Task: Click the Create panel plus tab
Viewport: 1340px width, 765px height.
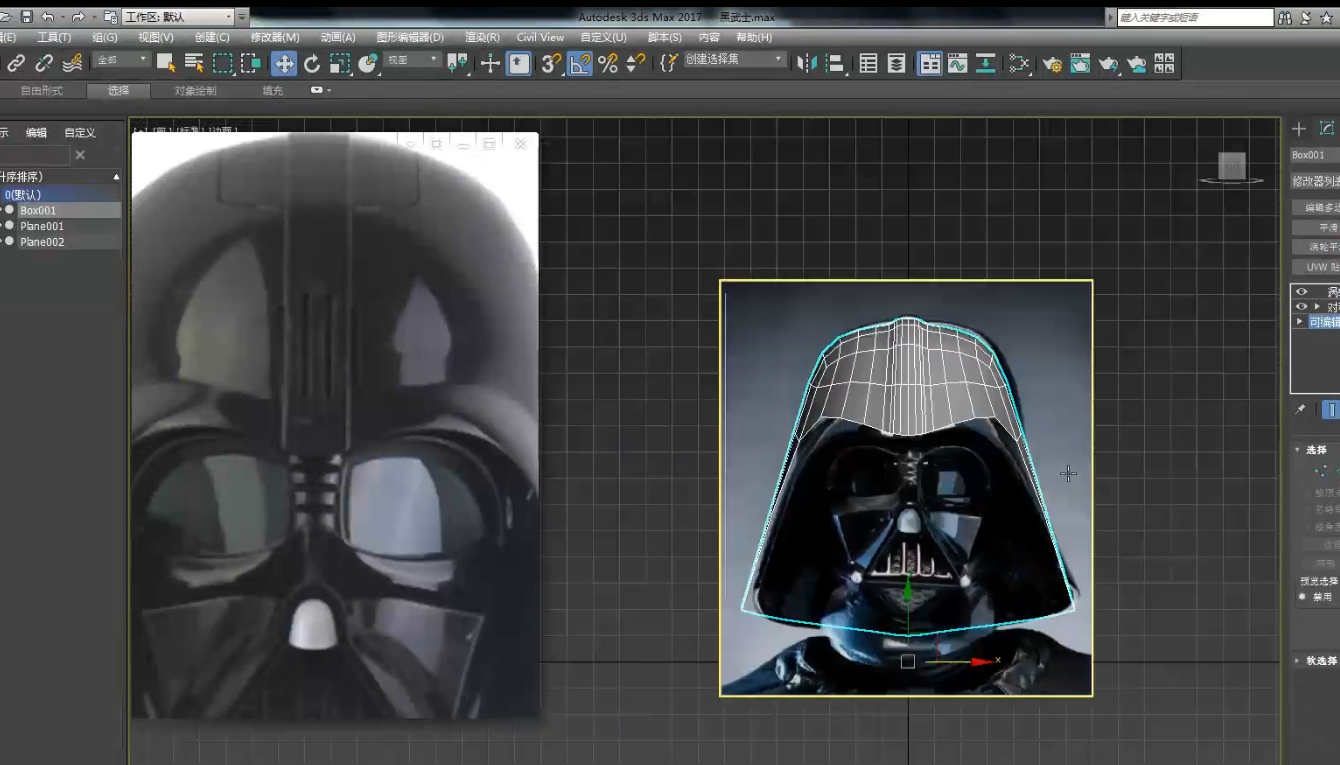Action: coord(1299,128)
